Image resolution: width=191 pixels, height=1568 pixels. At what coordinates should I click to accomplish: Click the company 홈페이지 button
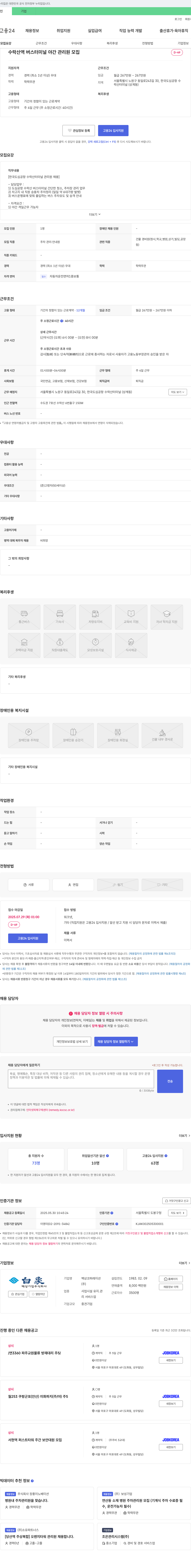coord(171,1279)
